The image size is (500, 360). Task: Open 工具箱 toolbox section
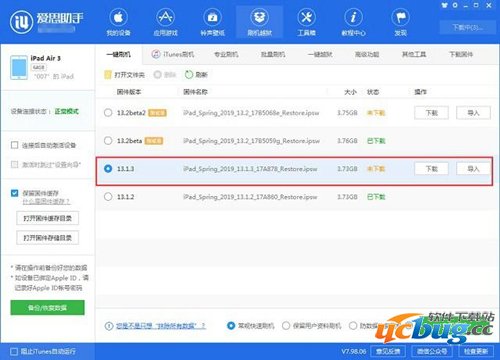pos(306,22)
